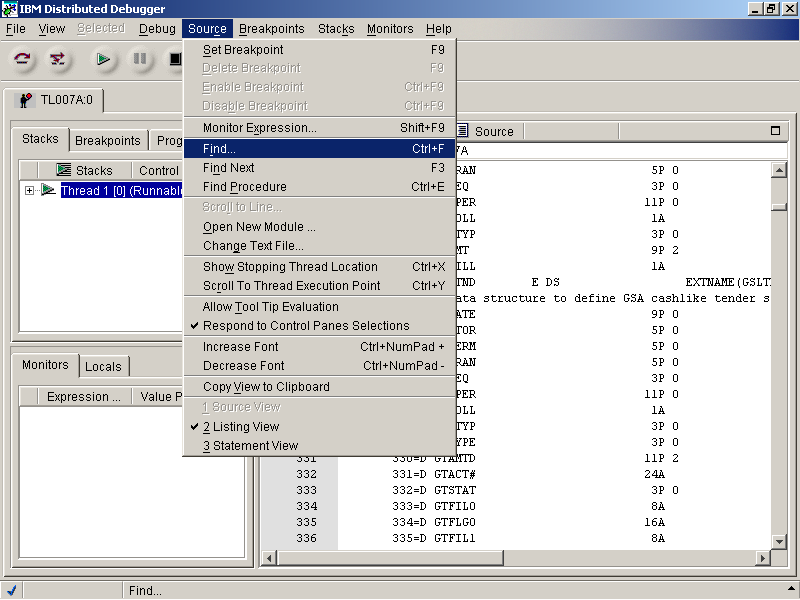Select Thread 1 [0] (Runnable) row
800x600 pixels.
tap(121, 190)
